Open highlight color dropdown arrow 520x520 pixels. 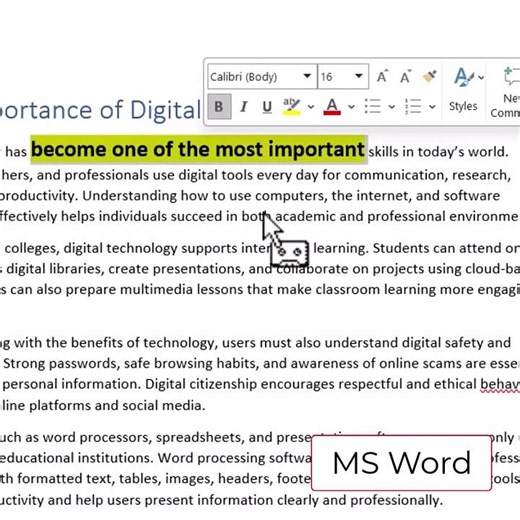[x=311, y=107]
